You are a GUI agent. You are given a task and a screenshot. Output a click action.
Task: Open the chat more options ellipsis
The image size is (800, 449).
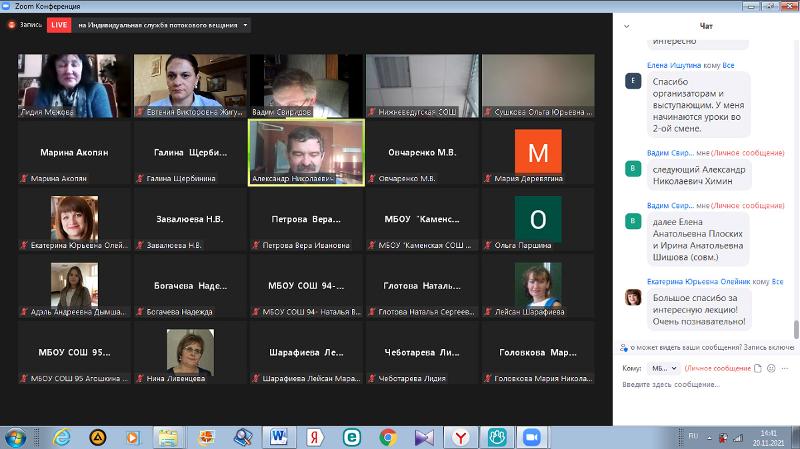788,368
